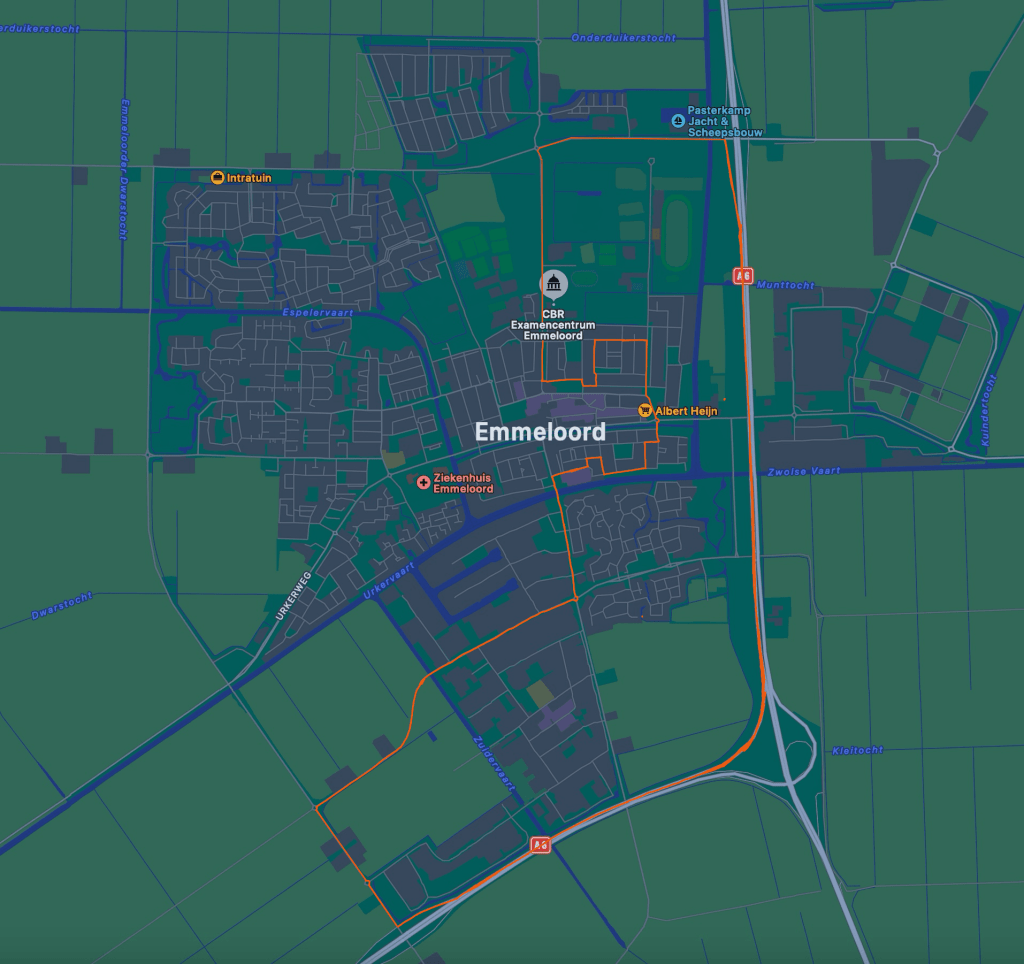1024x964 pixels.
Task: Click the A6 road shield near Muntocht
Action: [742, 275]
